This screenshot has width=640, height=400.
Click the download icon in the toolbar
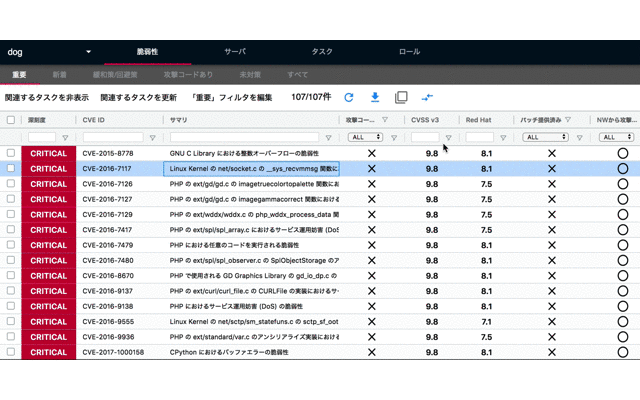tap(375, 97)
